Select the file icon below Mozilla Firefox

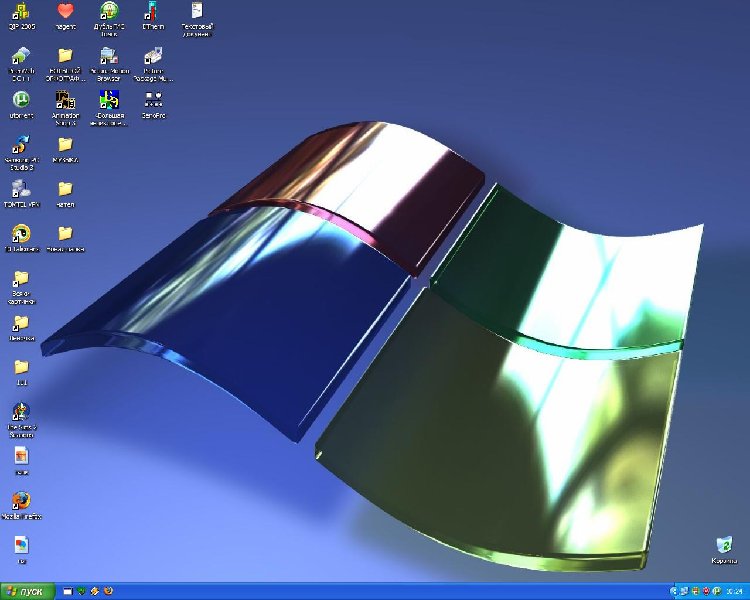point(21,550)
